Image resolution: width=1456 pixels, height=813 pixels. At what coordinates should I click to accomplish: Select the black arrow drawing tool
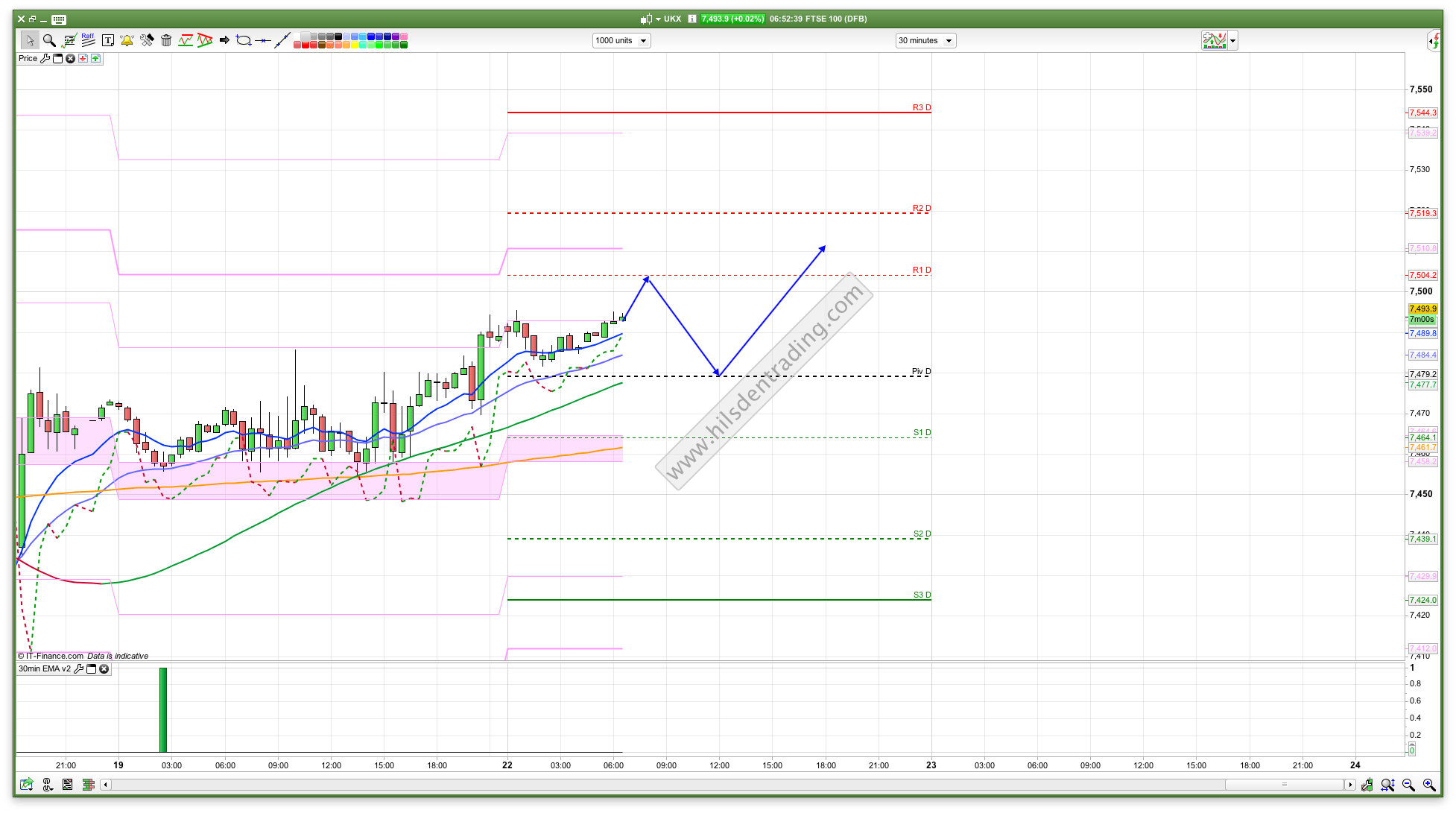click(x=224, y=40)
